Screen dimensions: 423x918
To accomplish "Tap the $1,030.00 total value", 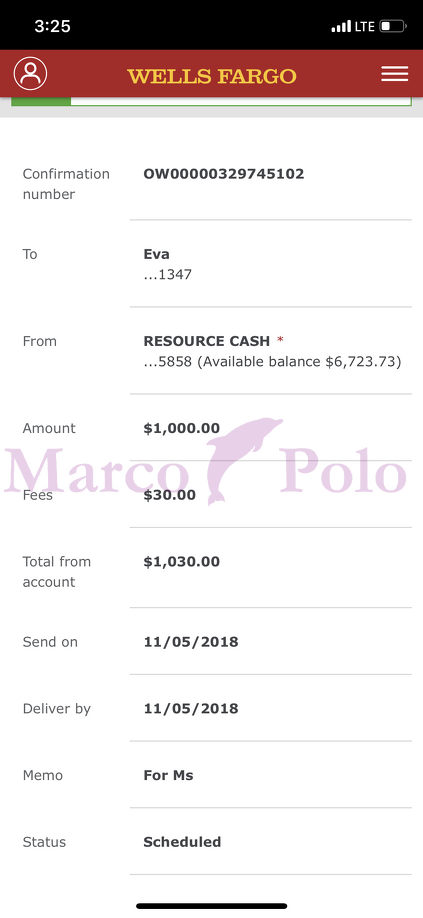I will pos(181,562).
